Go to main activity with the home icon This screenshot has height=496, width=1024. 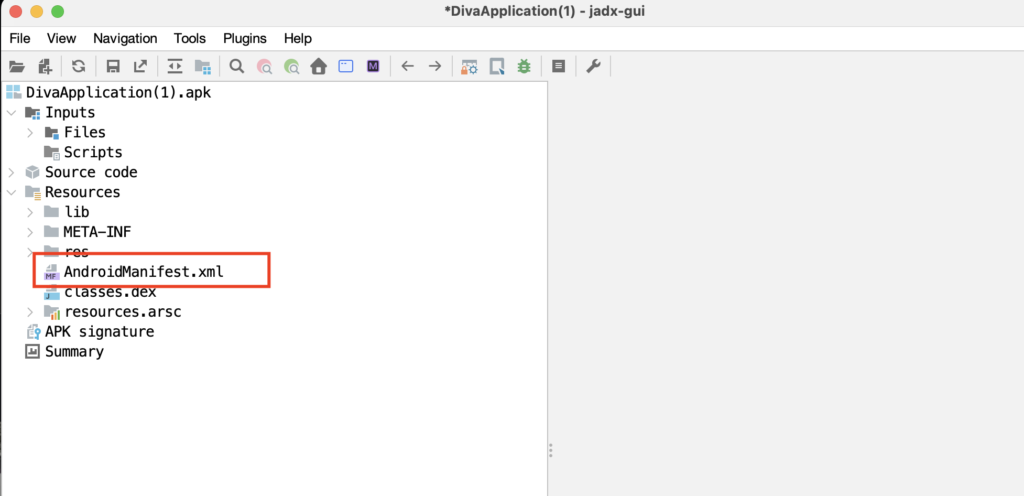pos(318,66)
